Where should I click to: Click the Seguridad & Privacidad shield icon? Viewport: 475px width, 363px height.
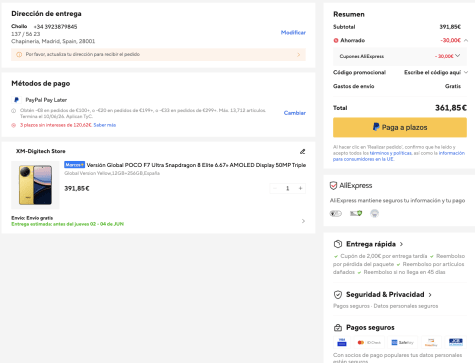[338, 295]
